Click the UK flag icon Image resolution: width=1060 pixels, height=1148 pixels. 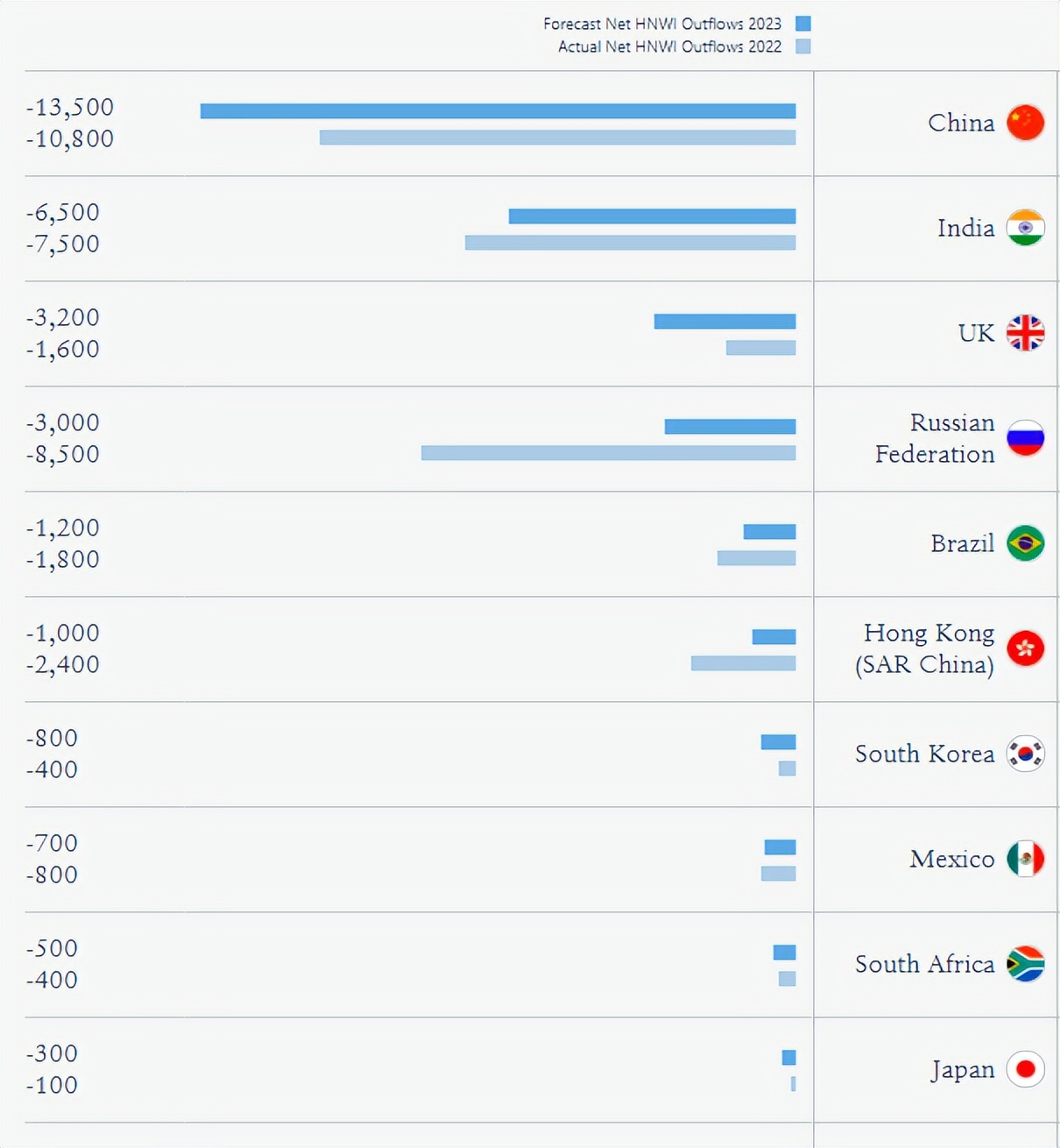(x=1025, y=333)
